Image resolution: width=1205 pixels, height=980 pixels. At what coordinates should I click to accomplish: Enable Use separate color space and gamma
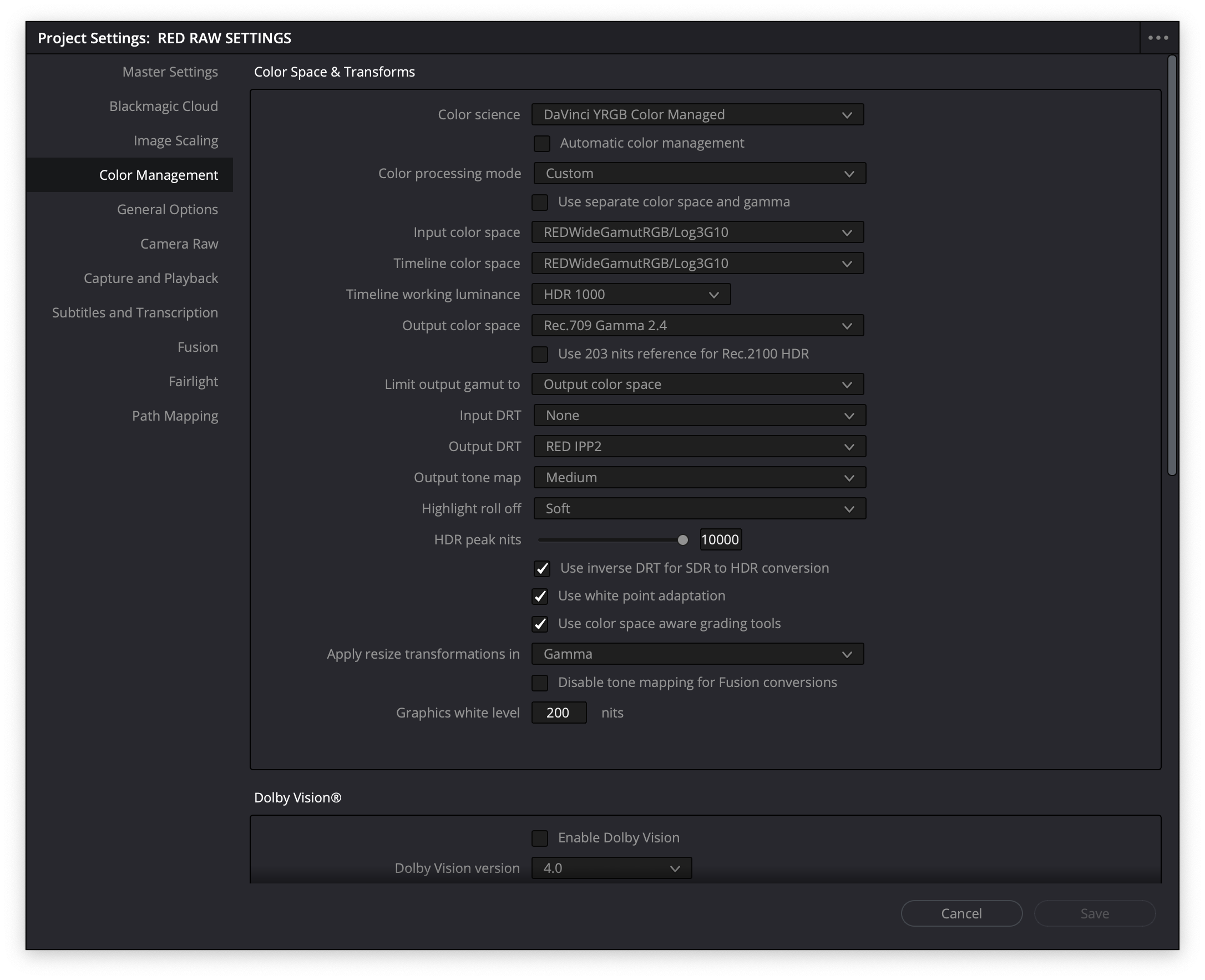tap(540, 202)
